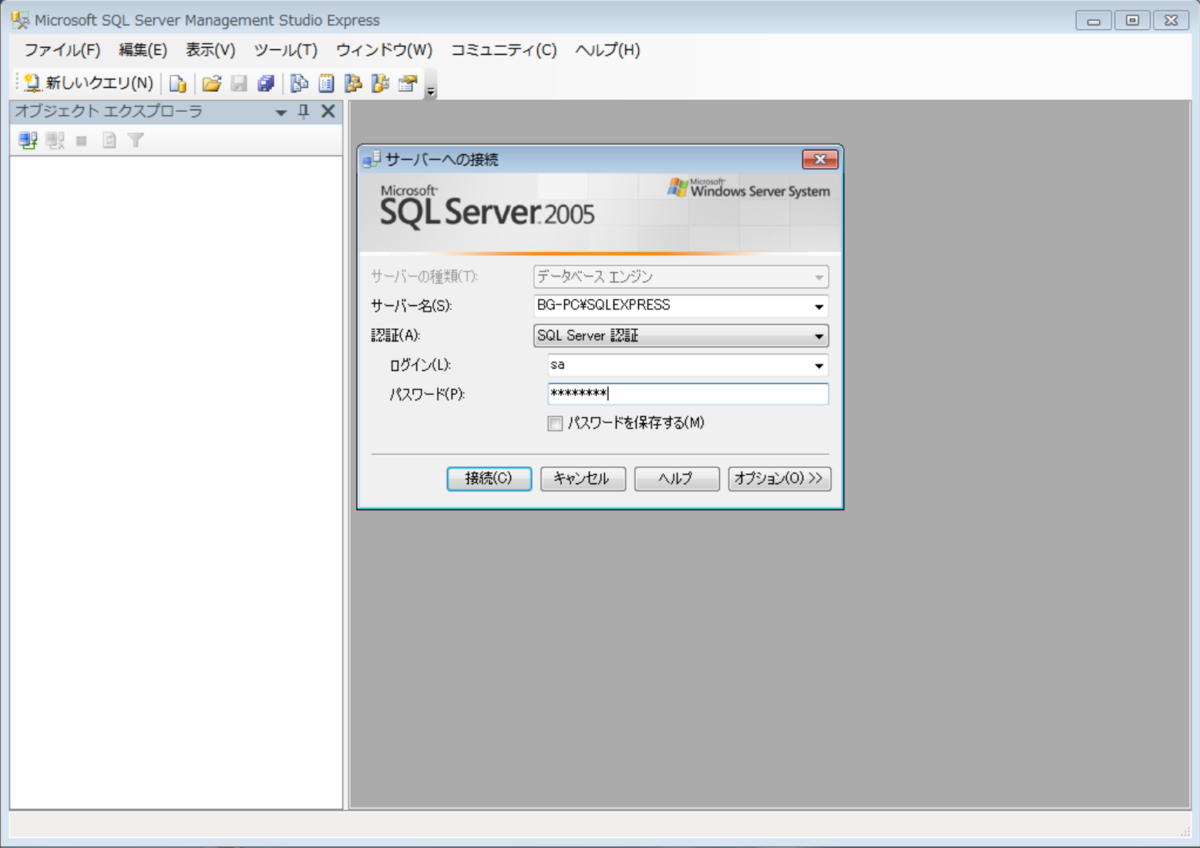The image size is (1200, 848).
Task: Click into the パスワード input field
Action: (x=688, y=394)
